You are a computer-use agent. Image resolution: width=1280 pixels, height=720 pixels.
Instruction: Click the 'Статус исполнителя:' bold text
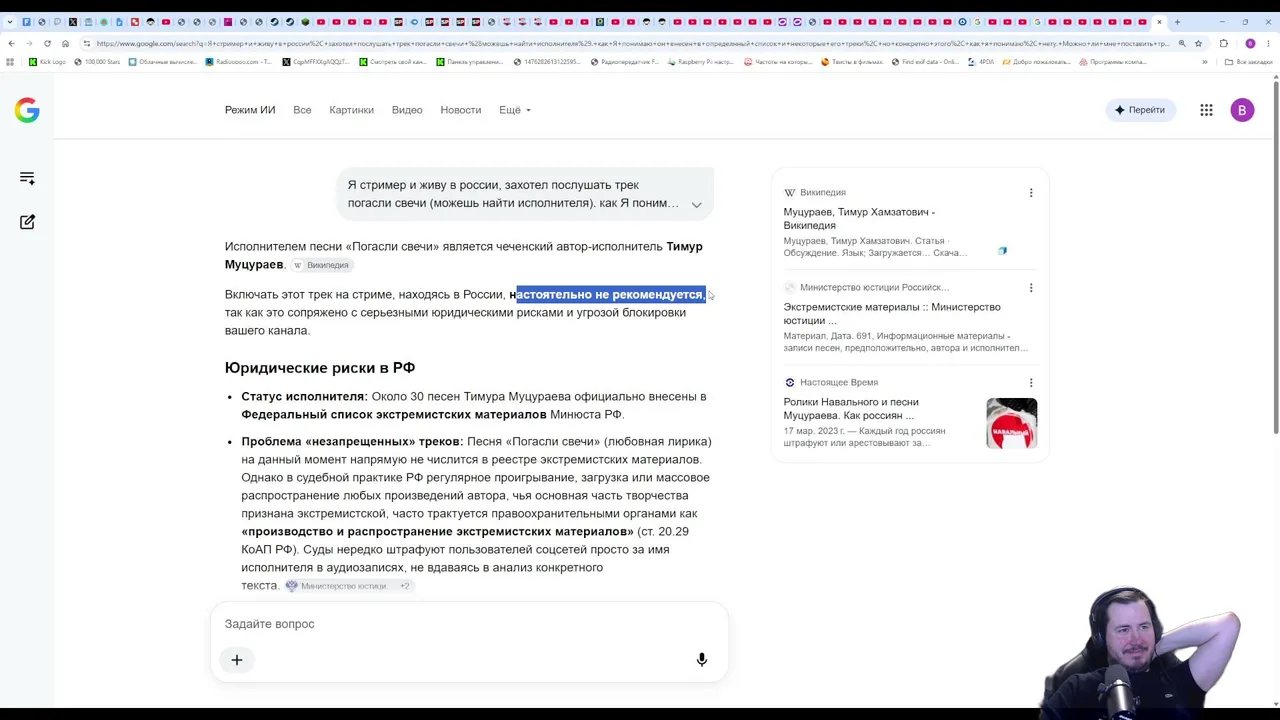coord(304,397)
